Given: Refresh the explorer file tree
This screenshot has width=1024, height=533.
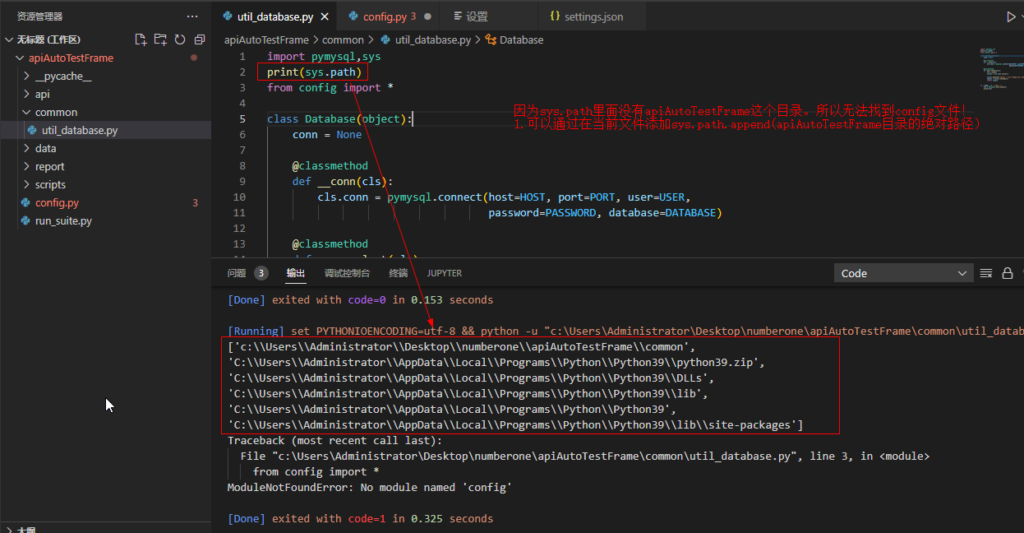Looking at the screenshot, I should (x=180, y=40).
